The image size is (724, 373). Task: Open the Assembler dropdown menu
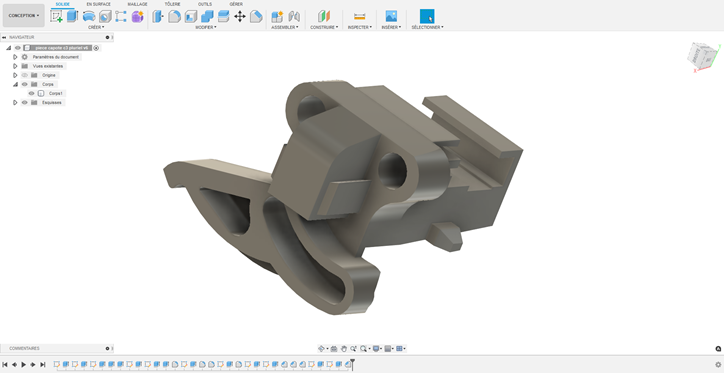(285, 27)
